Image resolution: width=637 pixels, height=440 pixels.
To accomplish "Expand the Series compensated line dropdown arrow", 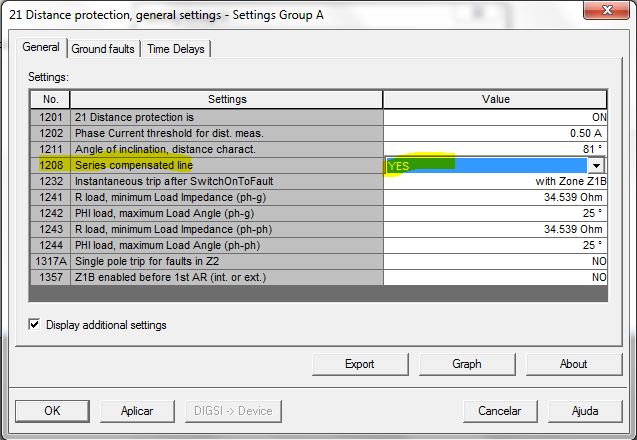I will click(597, 166).
